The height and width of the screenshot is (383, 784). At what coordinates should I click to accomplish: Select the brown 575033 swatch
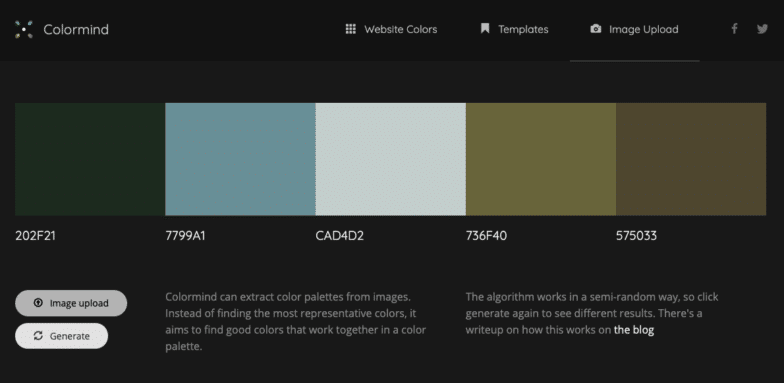(691, 160)
